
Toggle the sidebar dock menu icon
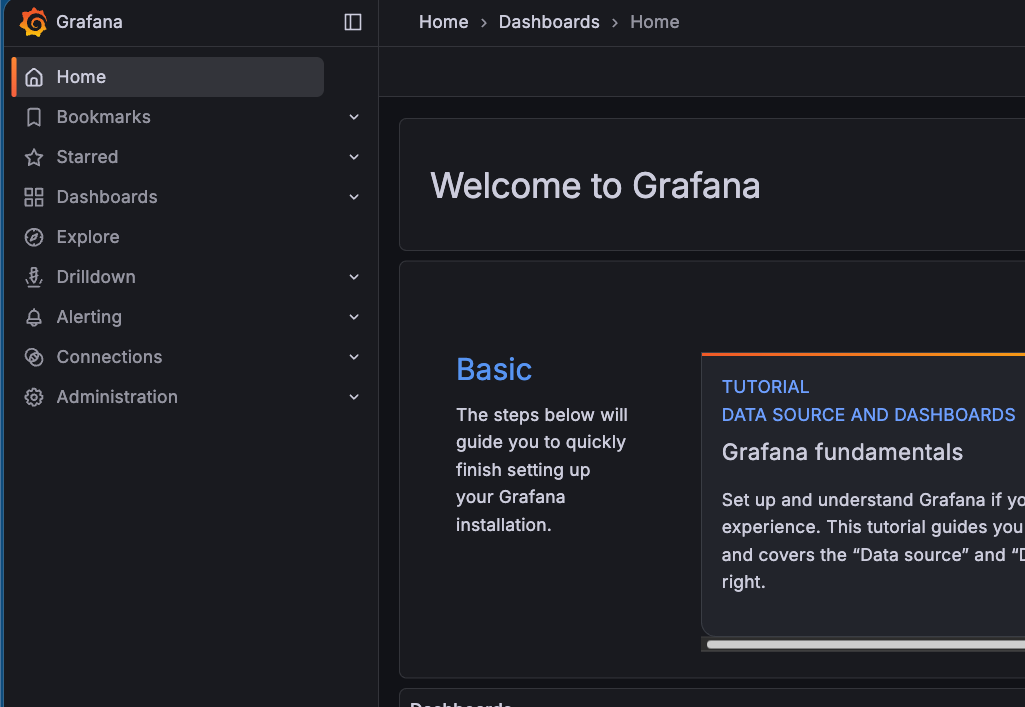click(x=353, y=22)
